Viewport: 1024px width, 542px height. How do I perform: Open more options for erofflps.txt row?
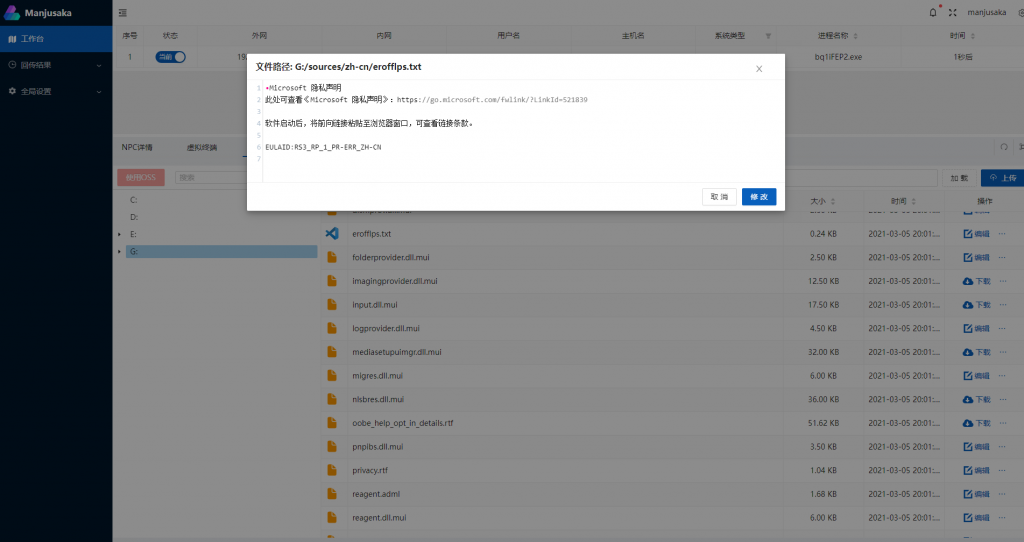[1002, 234]
